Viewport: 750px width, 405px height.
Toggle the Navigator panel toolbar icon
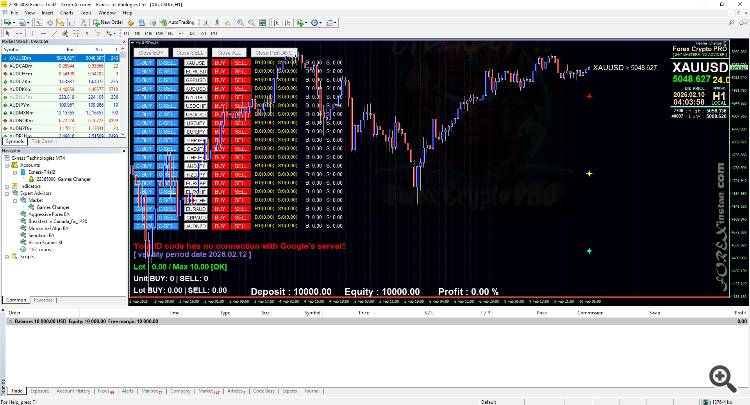tap(61, 22)
